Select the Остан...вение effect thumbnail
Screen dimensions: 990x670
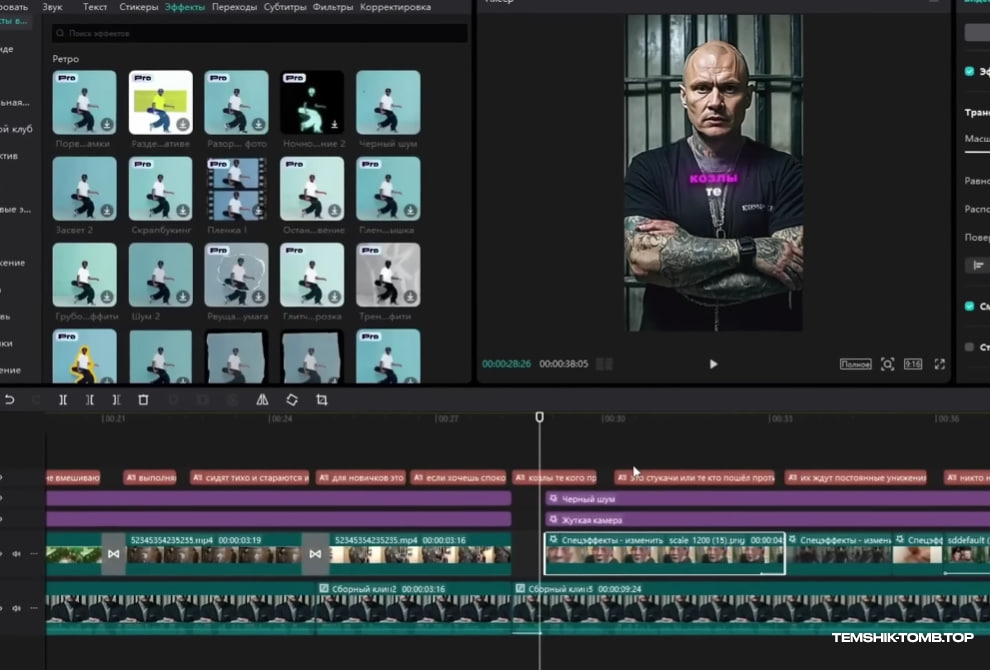point(312,188)
